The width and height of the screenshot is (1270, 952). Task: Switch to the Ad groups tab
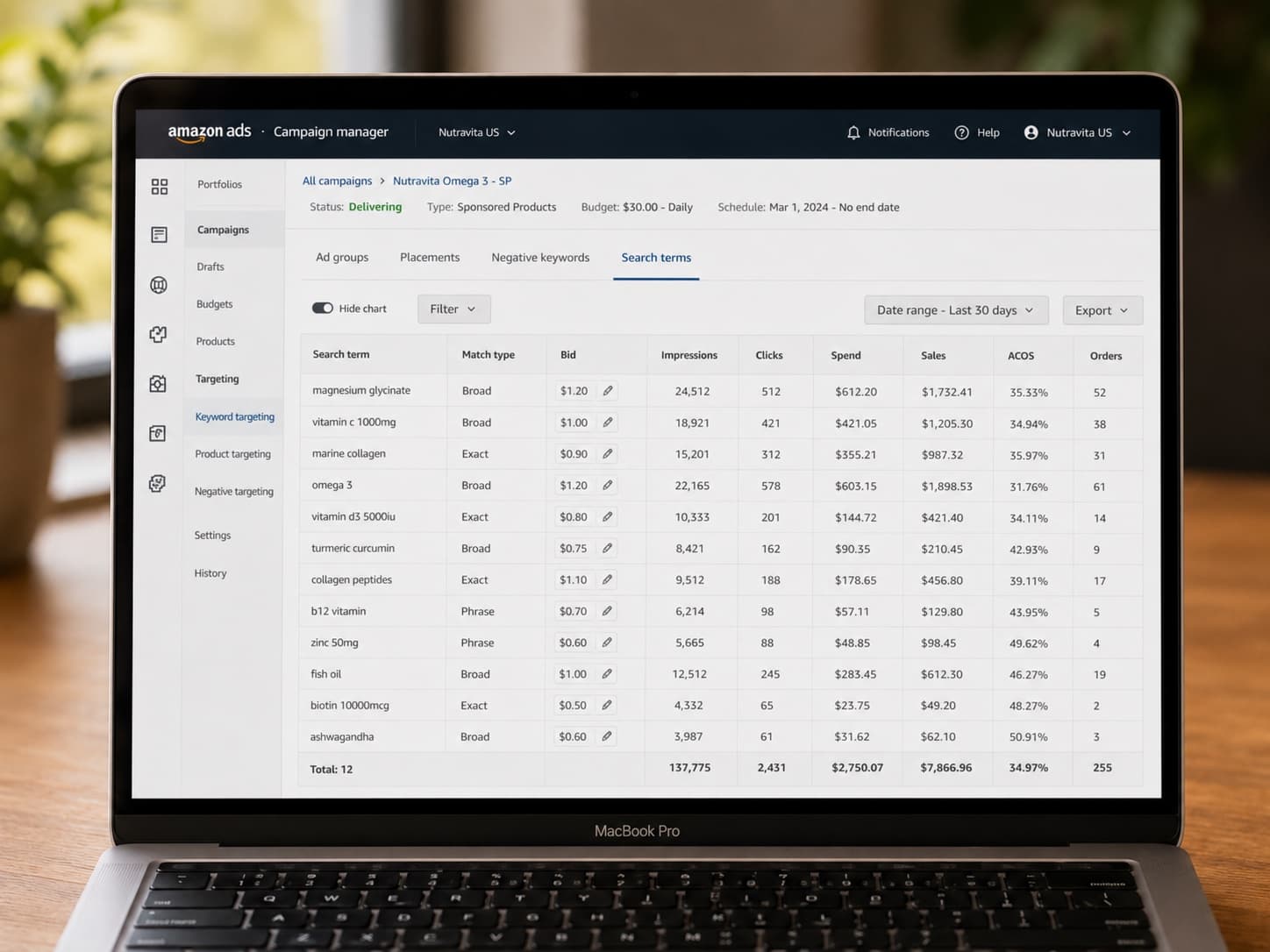click(342, 258)
